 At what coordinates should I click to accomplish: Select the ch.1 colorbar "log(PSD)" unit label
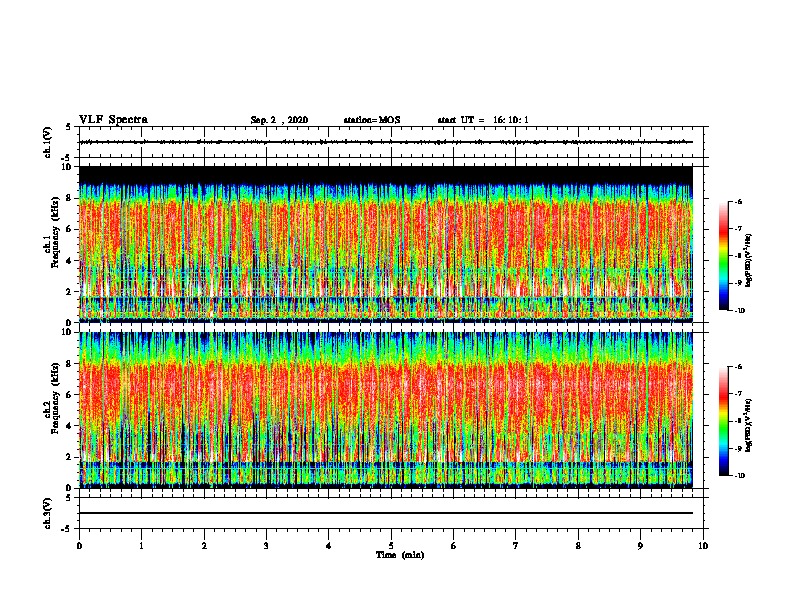click(x=749, y=261)
